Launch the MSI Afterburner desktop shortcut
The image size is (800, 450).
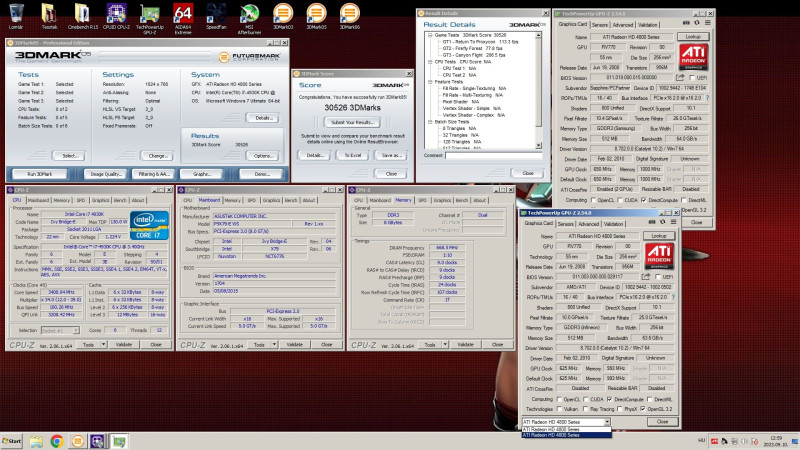[249, 18]
